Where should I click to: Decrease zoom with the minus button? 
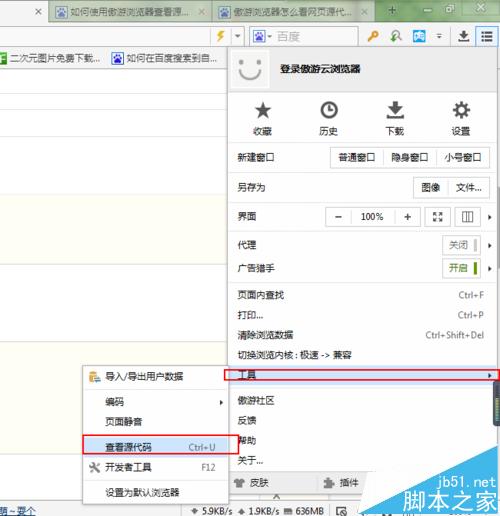coord(338,217)
